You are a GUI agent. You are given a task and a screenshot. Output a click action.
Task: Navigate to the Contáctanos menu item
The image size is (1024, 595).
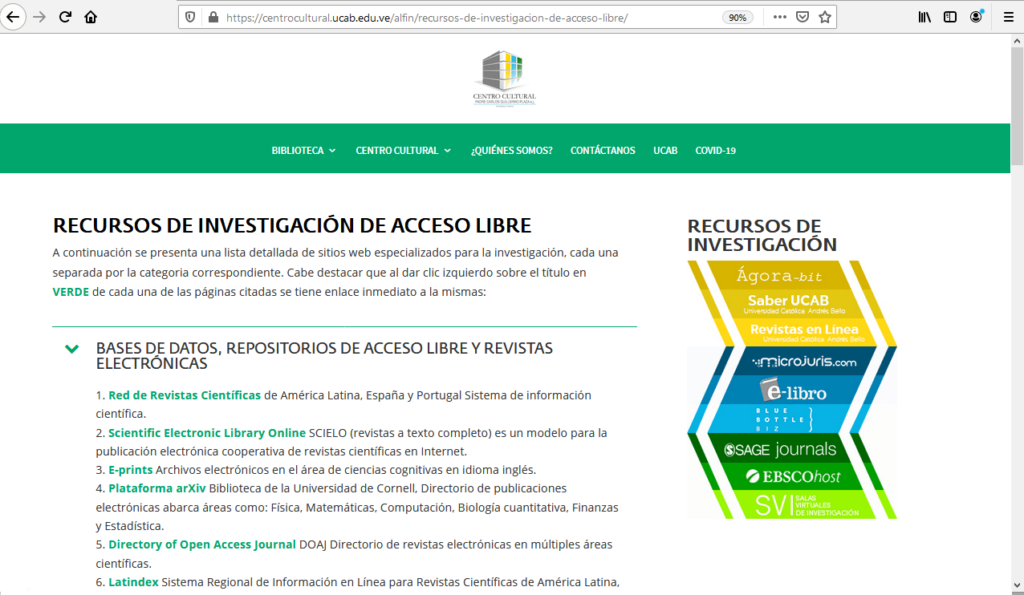[602, 150]
